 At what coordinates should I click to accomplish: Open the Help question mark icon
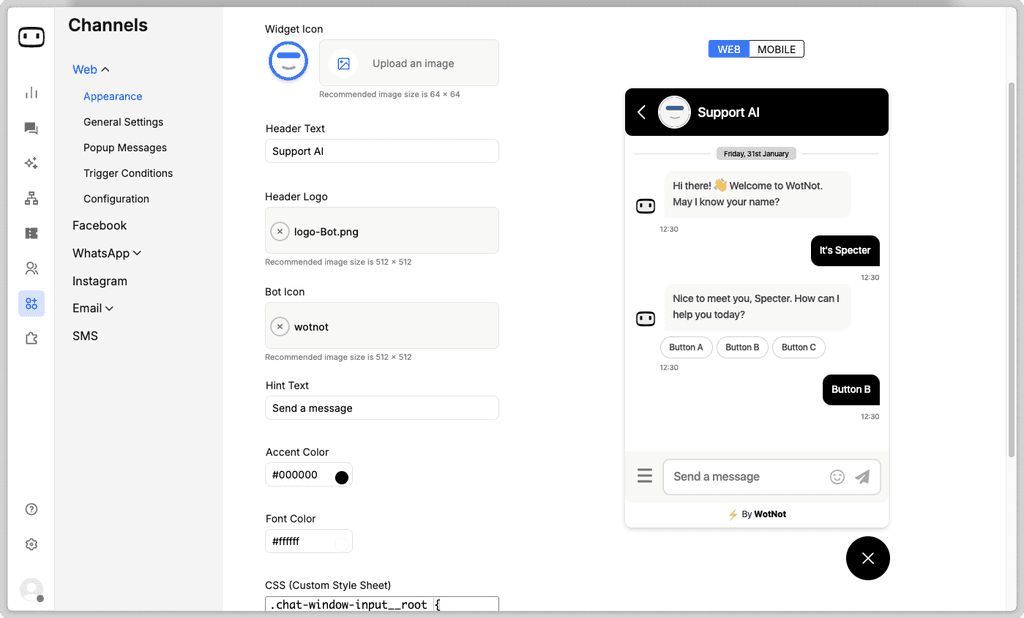31,509
